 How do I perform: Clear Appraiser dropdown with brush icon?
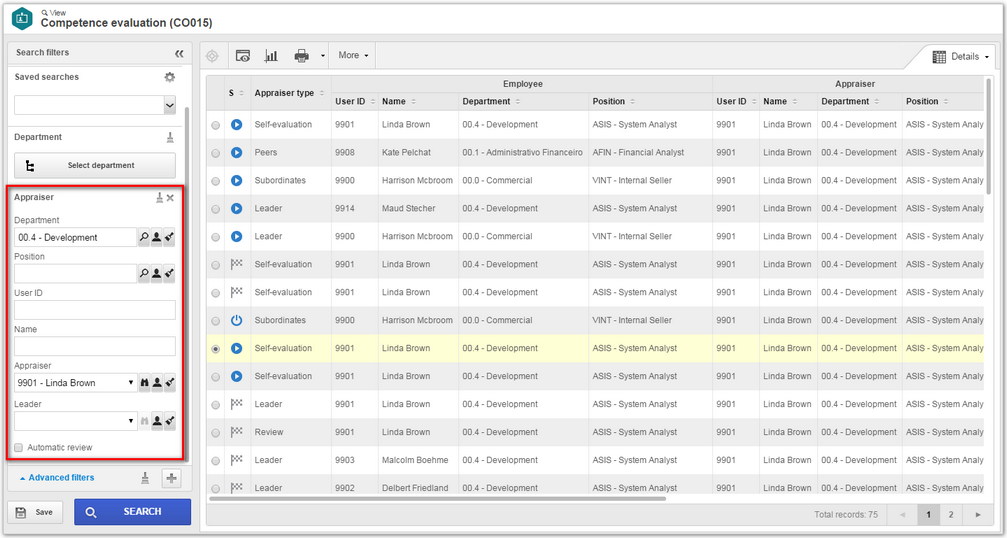[x=169, y=383]
